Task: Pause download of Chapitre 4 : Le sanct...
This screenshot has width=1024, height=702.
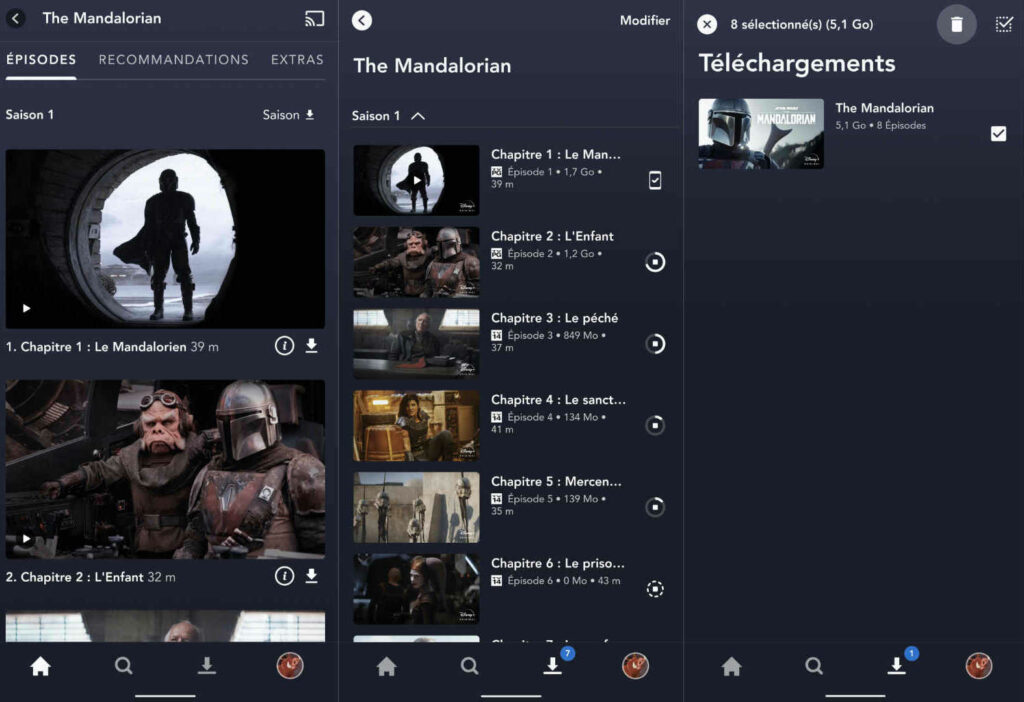Action: 655,425
